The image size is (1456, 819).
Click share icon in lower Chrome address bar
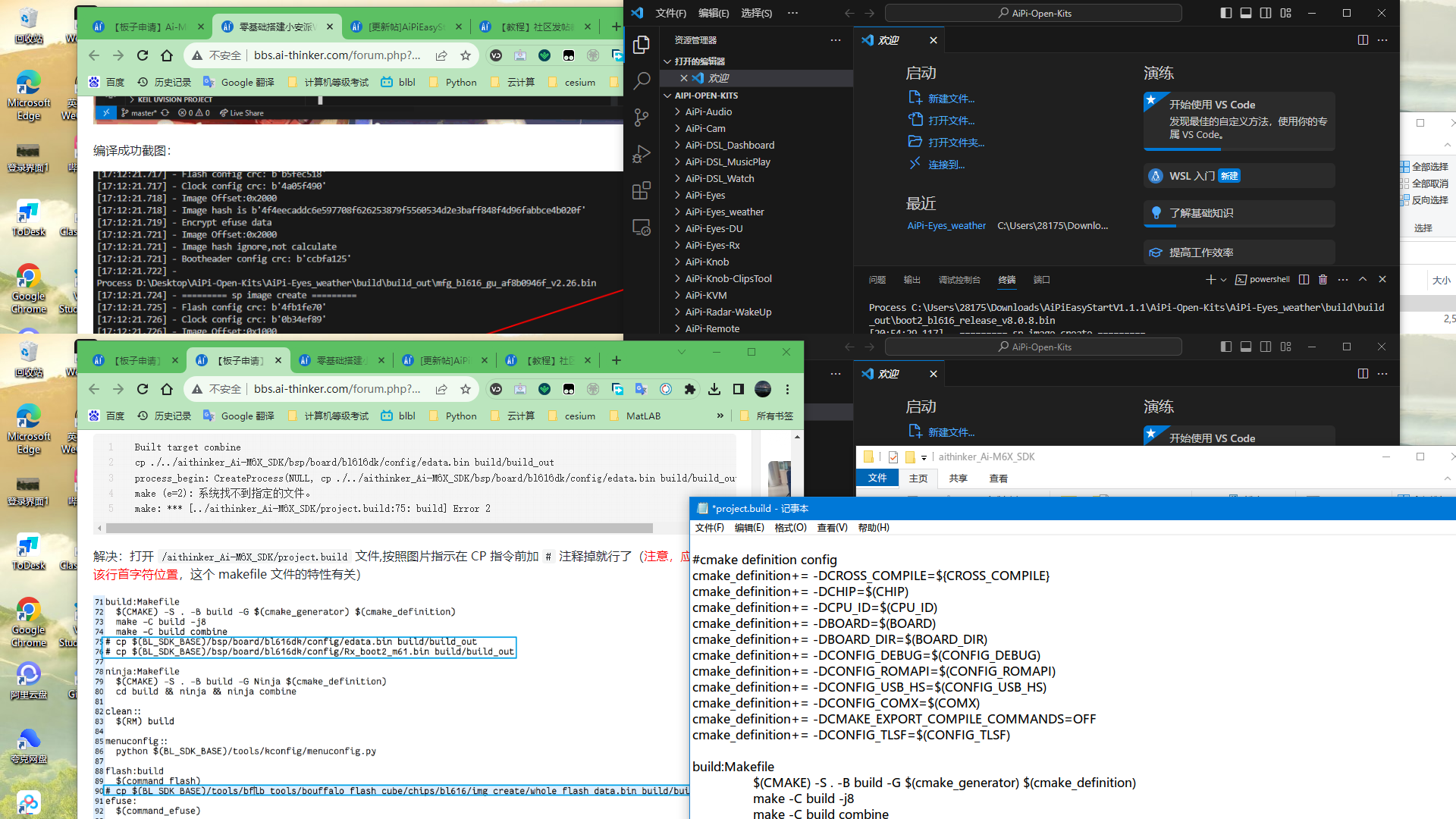441,389
